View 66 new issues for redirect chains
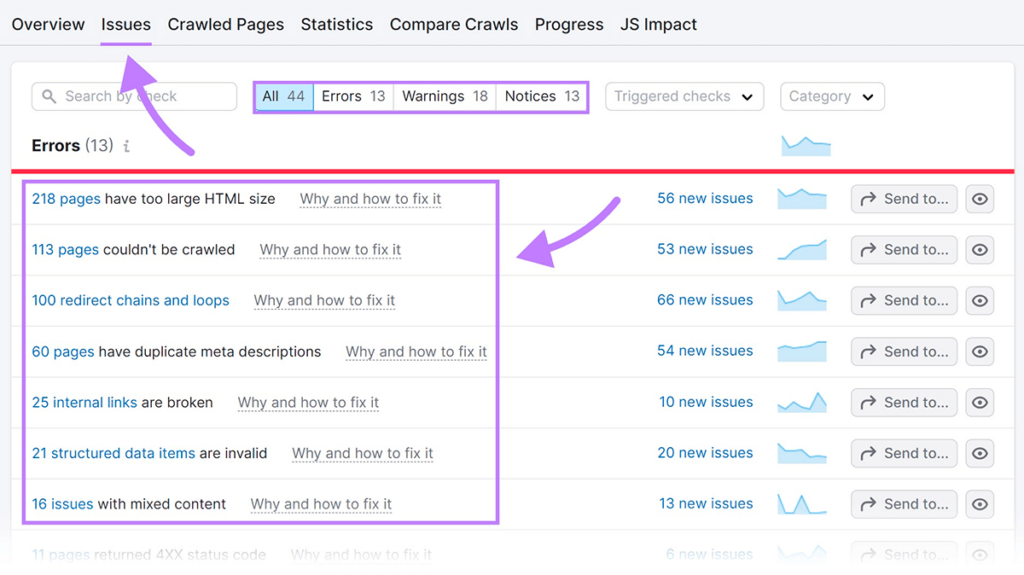The height and width of the screenshot is (575, 1024). point(705,300)
